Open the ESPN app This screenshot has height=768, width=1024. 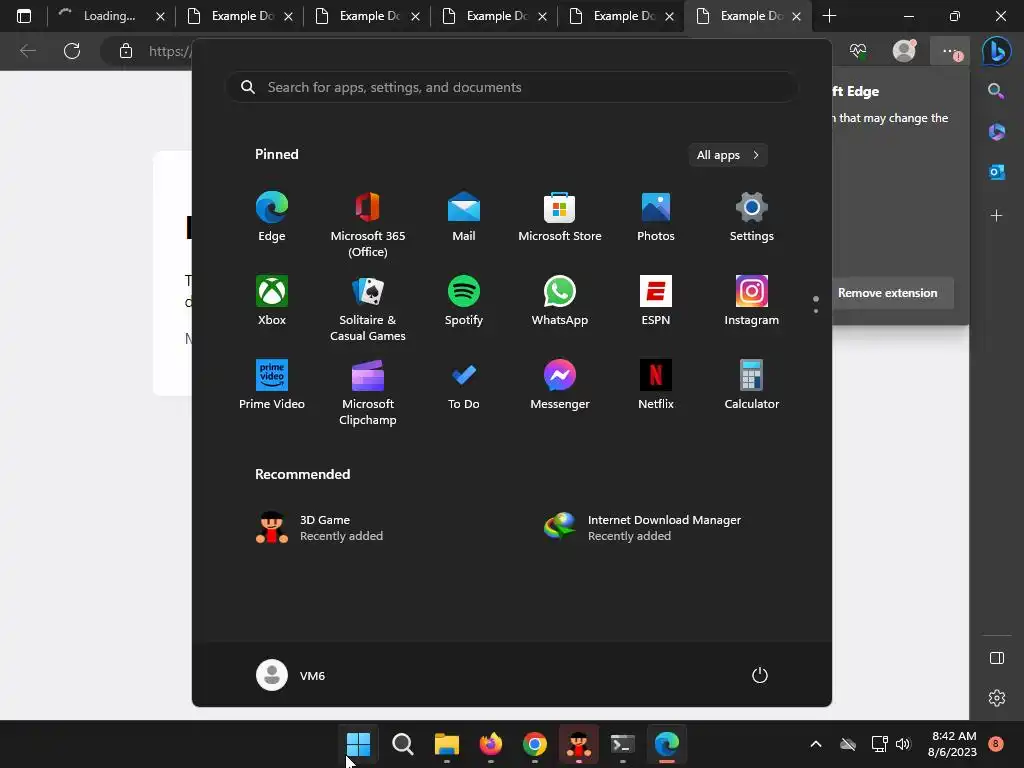(656, 300)
